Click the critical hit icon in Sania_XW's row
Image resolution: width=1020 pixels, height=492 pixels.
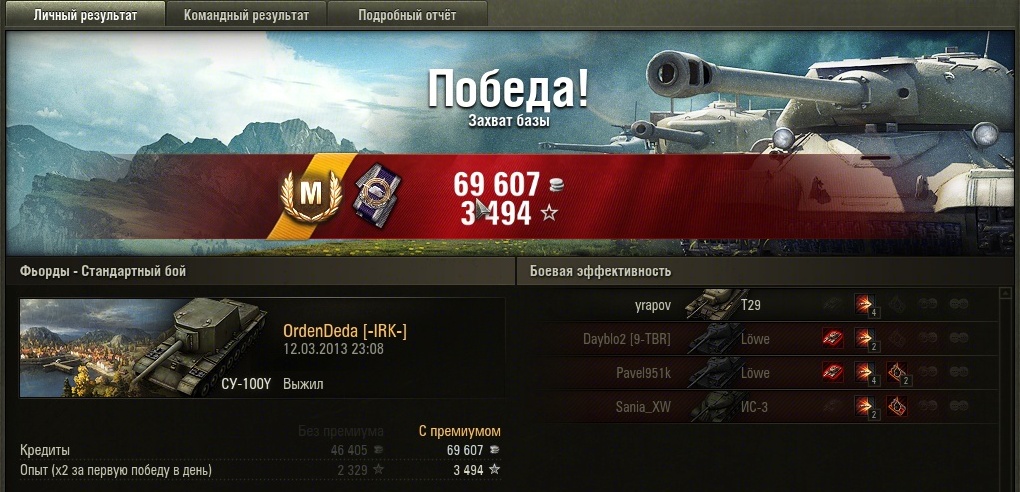point(897,407)
